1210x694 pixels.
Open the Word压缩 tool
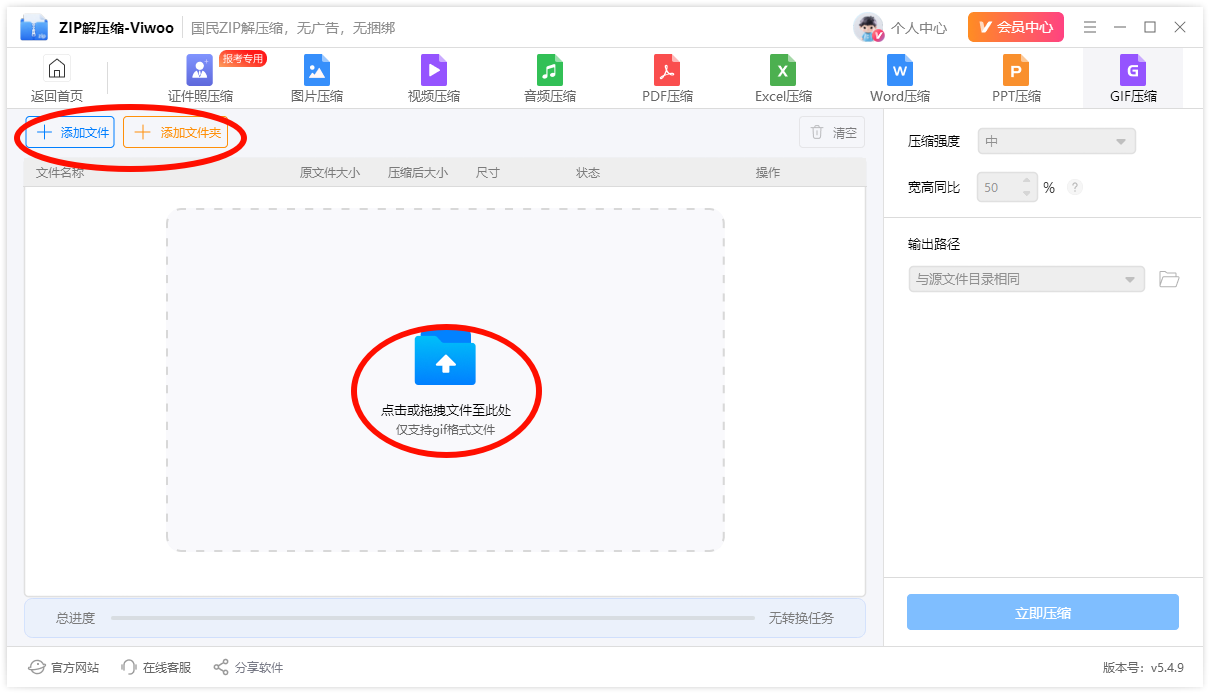click(900, 78)
